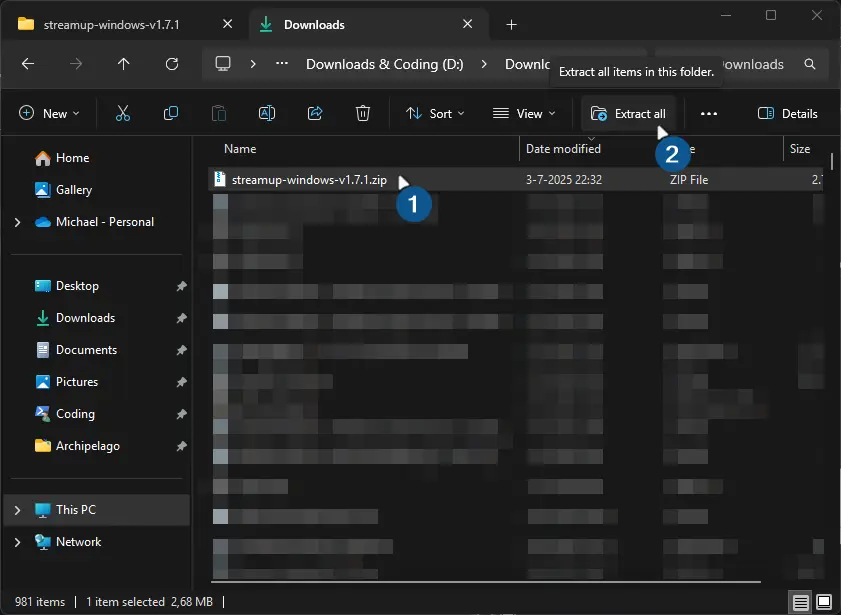Switch to large thumbnails view in status bar

pyautogui.click(x=824, y=602)
